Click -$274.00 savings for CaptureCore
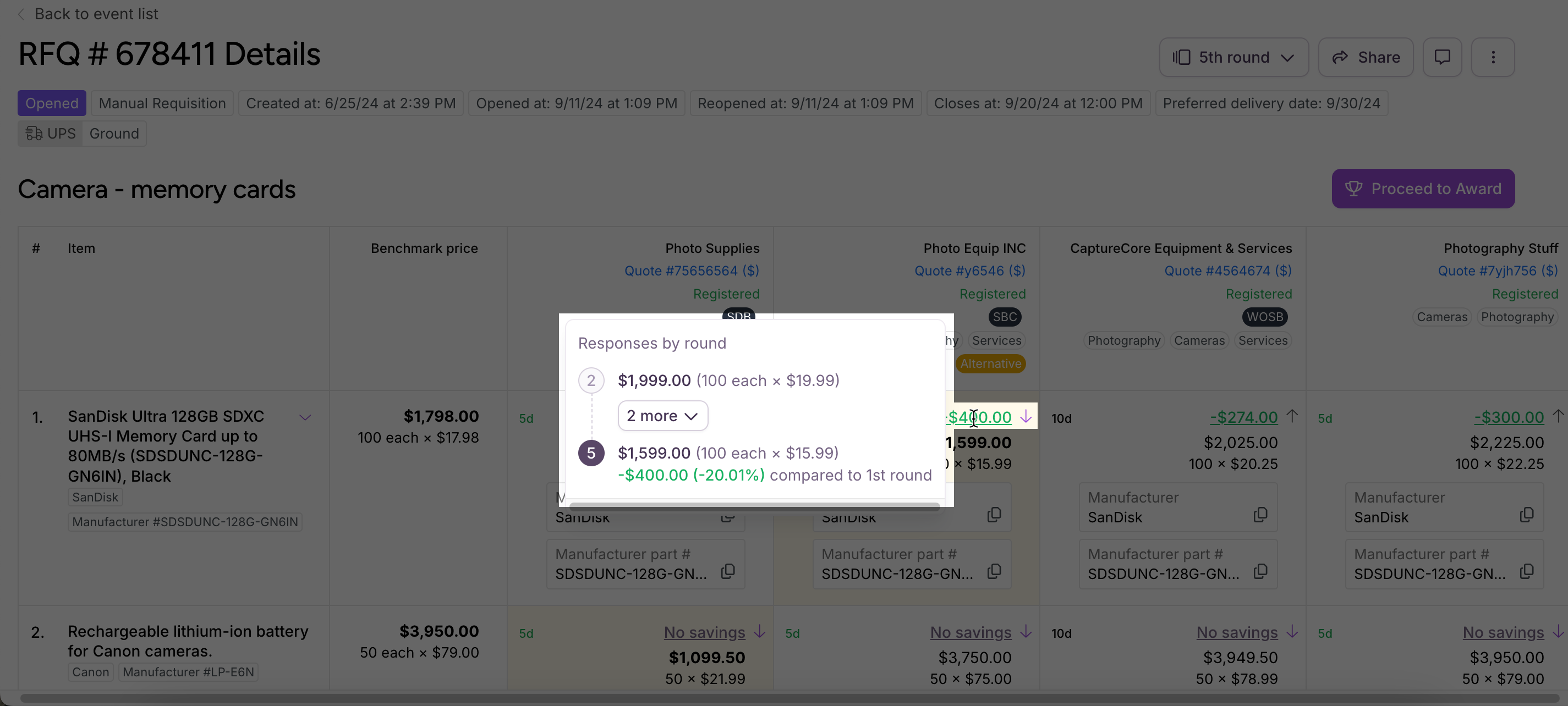The height and width of the screenshot is (706, 1568). coord(1243,417)
